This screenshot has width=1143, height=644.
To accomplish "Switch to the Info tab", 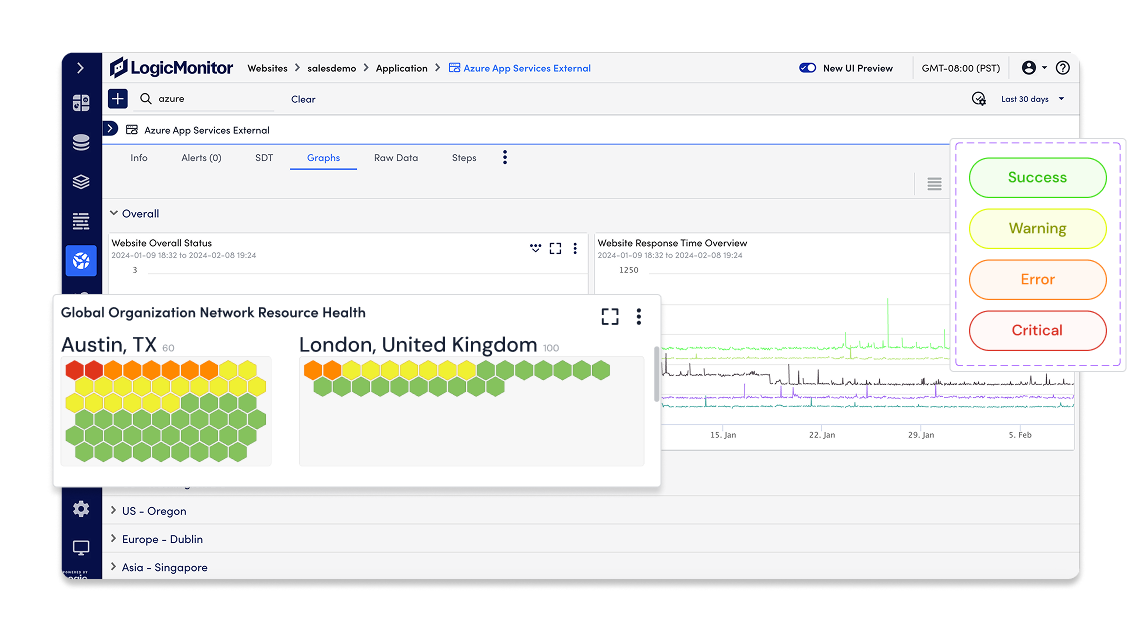I will (x=139, y=158).
